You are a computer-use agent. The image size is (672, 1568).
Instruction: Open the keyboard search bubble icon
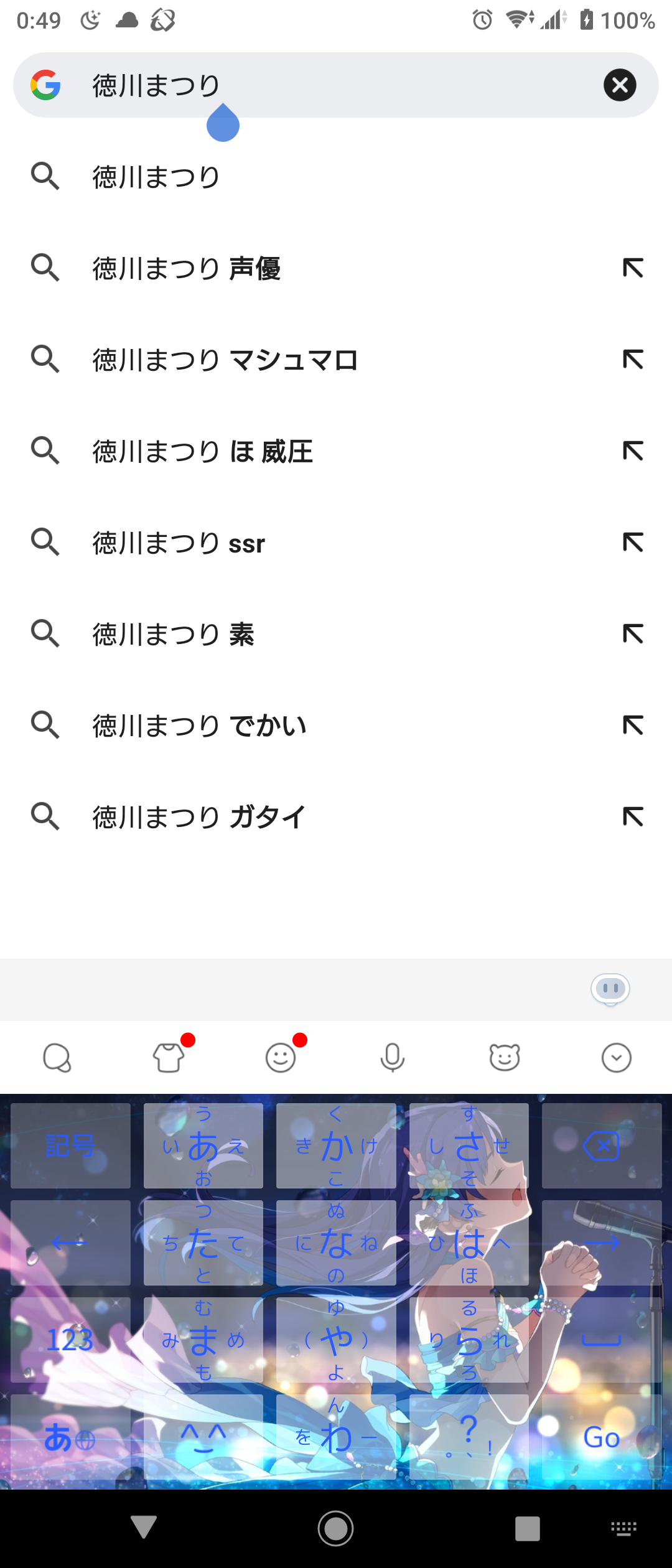pos(57,1057)
